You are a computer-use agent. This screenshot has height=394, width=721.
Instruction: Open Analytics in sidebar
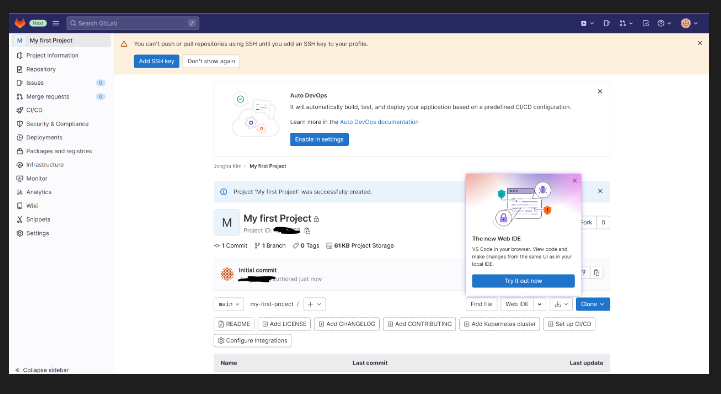[62, 192]
